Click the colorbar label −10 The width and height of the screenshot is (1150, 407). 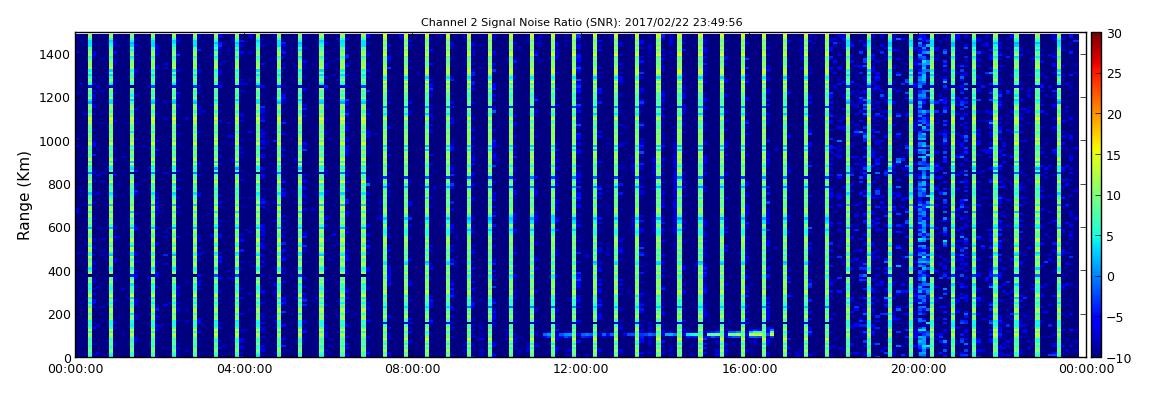click(x=1118, y=358)
